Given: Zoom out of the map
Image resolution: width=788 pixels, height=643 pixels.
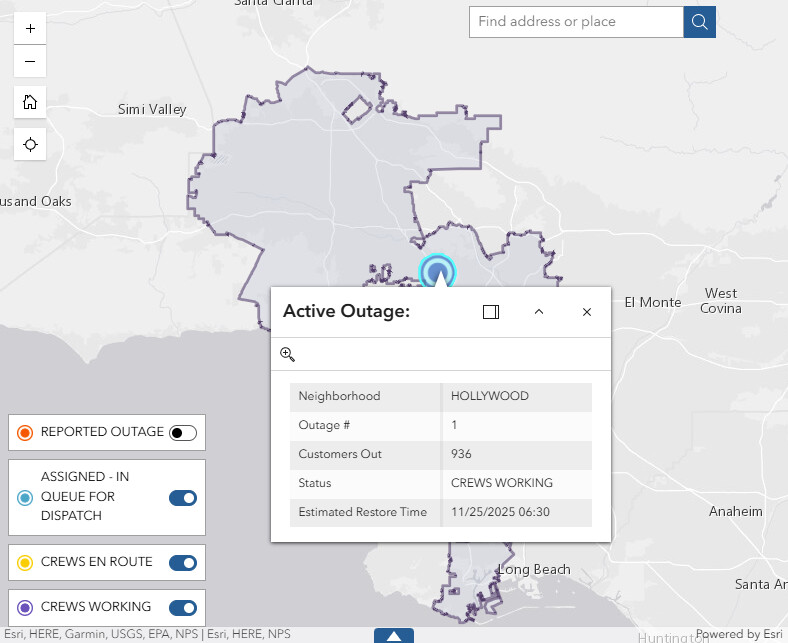Looking at the screenshot, I should tap(30, 62).
